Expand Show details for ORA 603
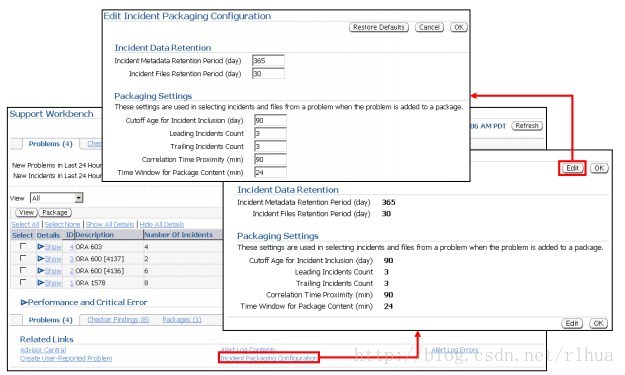Image resolution: width=625 pixels, height=375 pixels. [x=49, y=247]
